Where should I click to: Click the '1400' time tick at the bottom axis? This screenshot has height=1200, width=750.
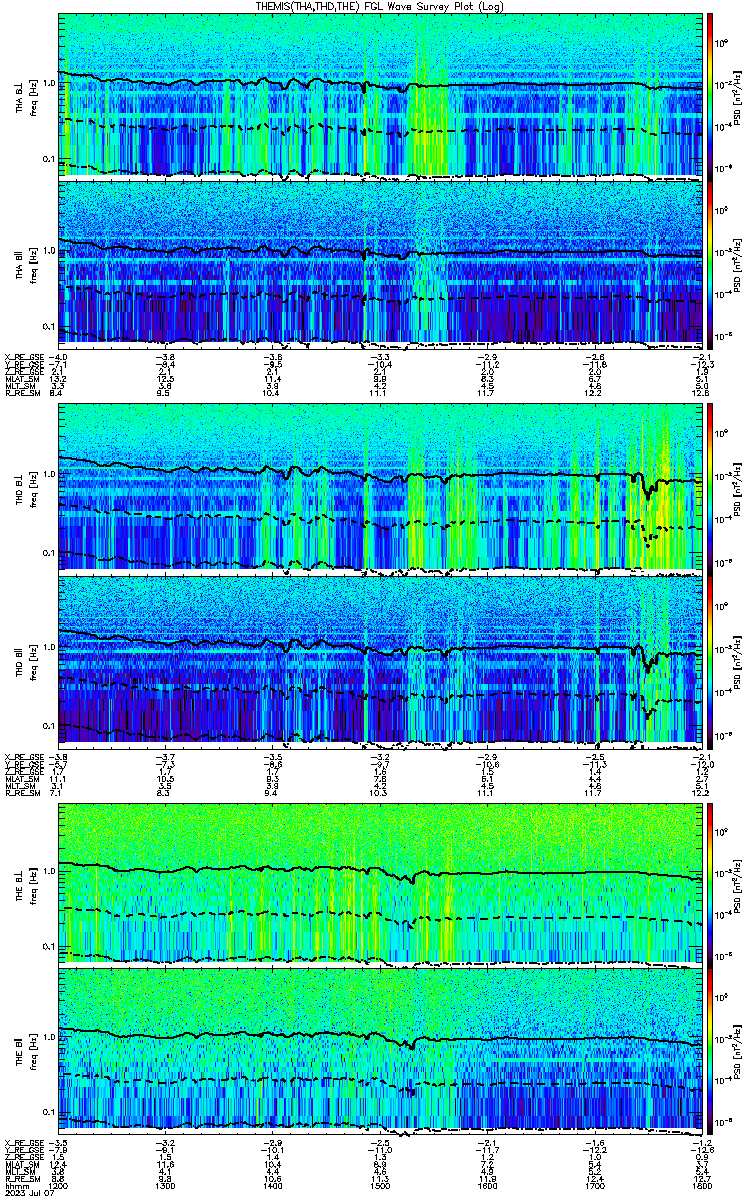pos(273,1184)
